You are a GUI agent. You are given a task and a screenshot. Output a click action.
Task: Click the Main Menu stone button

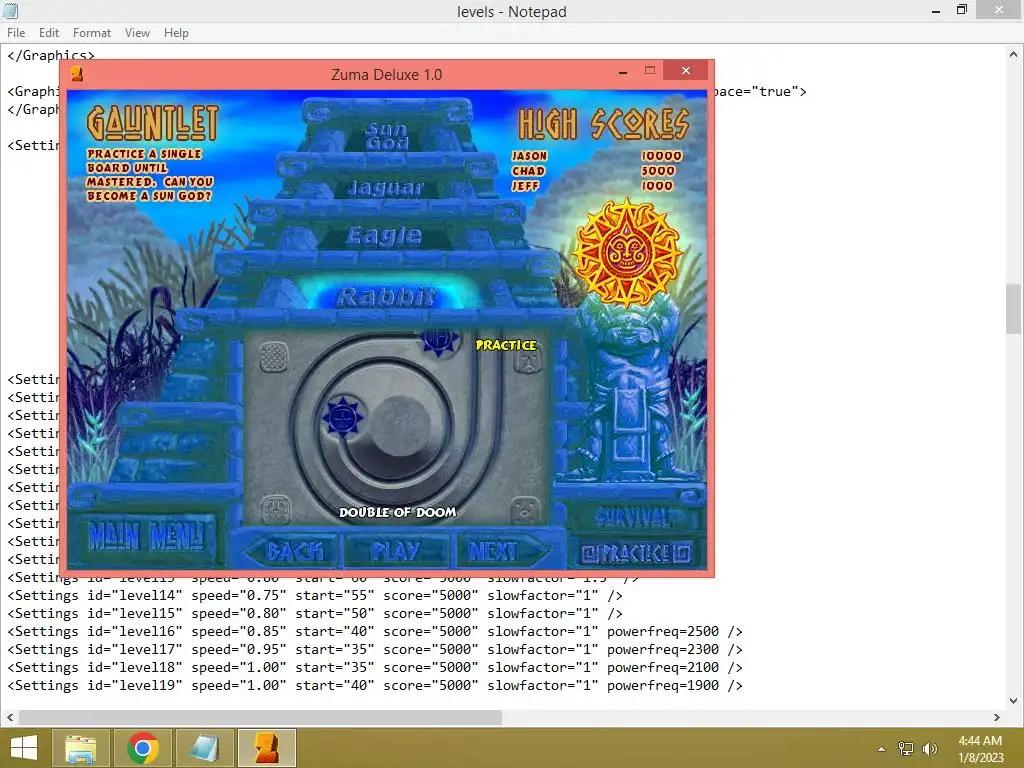147,537
